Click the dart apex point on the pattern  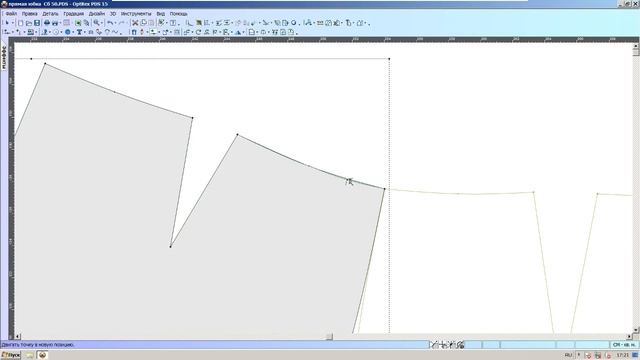[x=171, y=247]
